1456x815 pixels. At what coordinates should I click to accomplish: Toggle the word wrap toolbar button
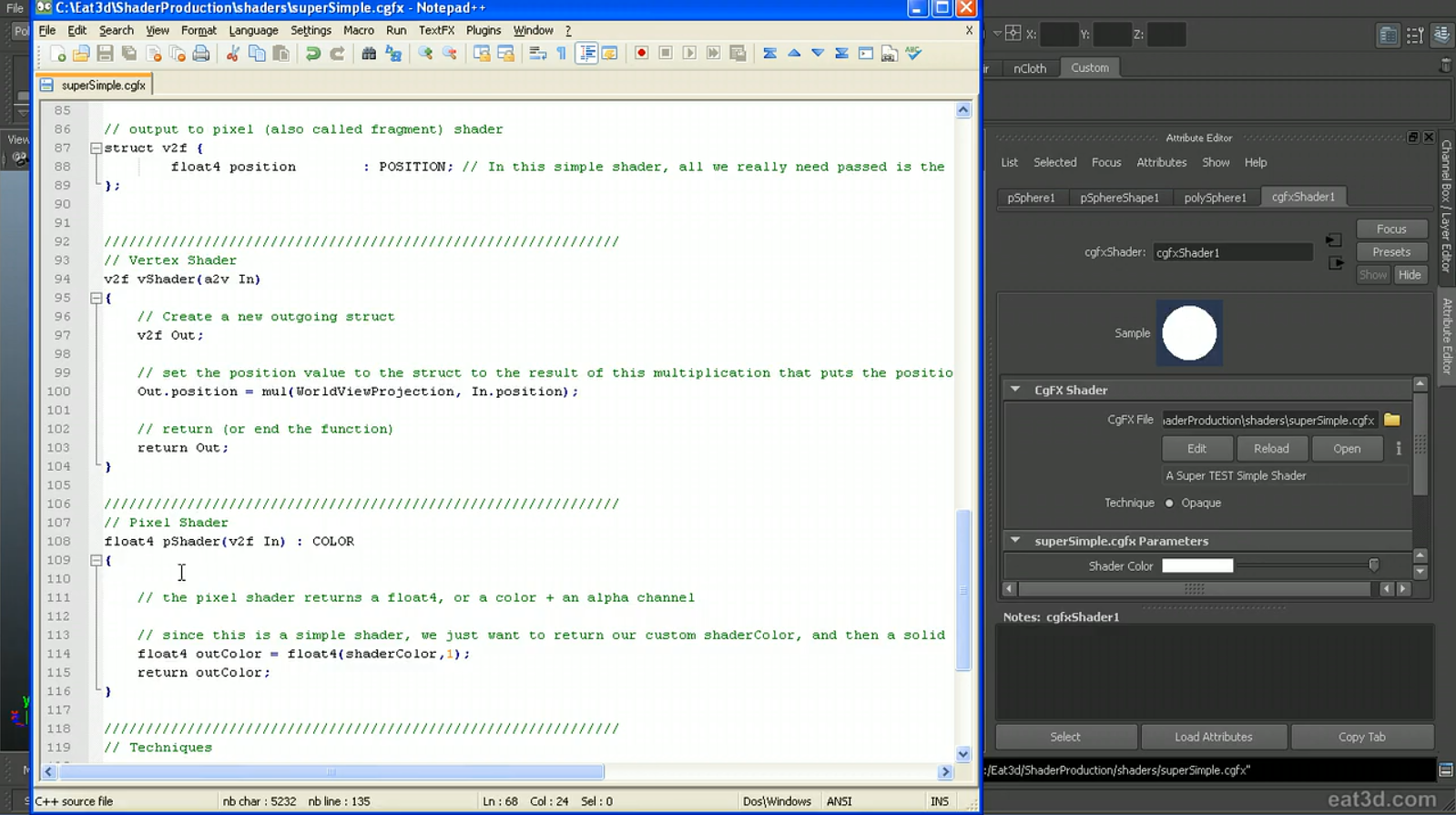537,54
